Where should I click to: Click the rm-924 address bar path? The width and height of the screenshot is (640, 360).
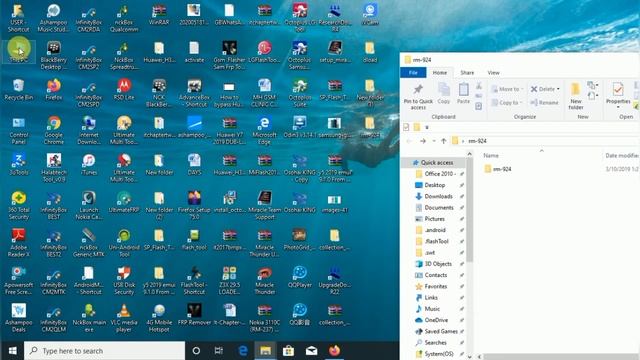tap(477, 141)
